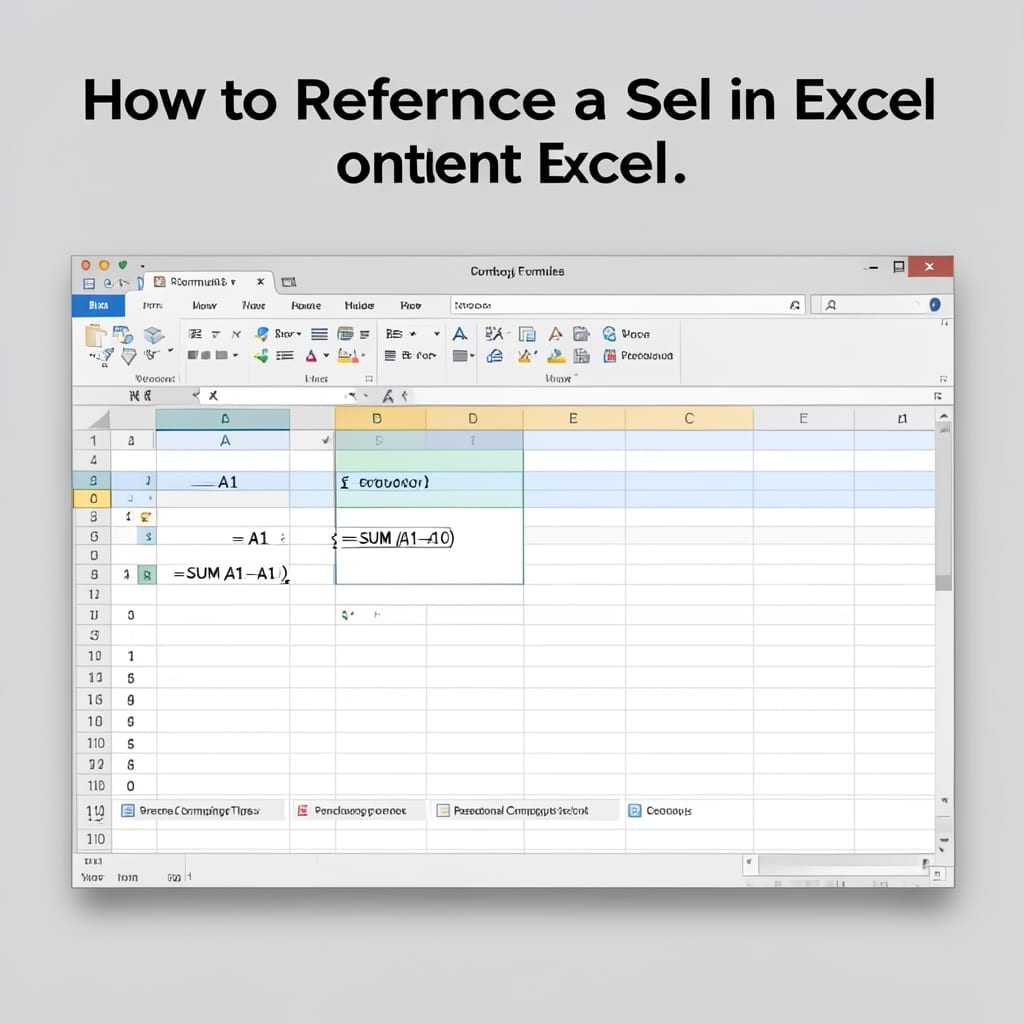Open the blue file tab
1024x1024 pixels.
click(x=98, y=306)
